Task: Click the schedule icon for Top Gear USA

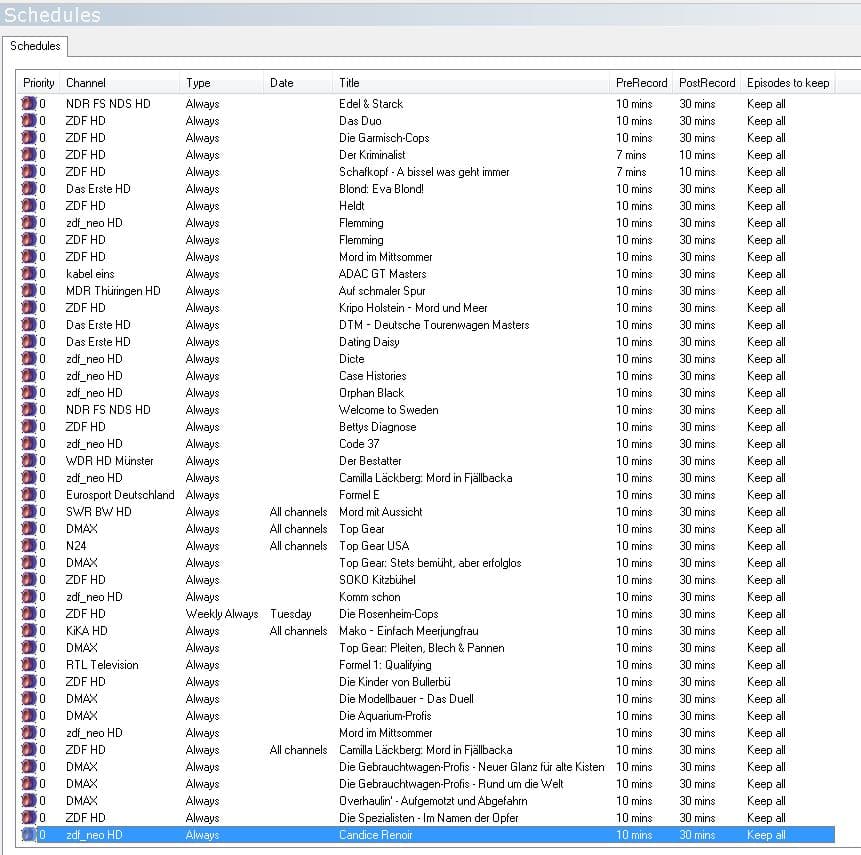Action: pos(29,546)
